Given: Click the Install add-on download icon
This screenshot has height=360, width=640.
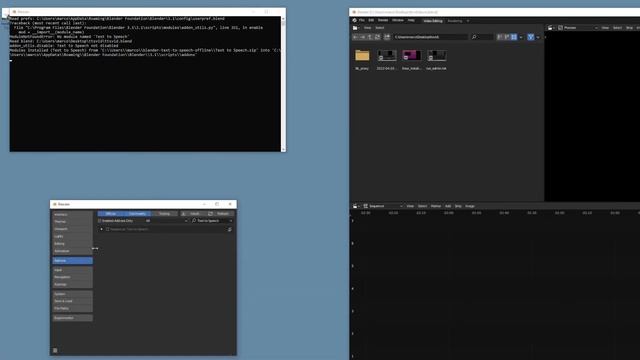Looking at the screenshot, I should coord(184,213).
